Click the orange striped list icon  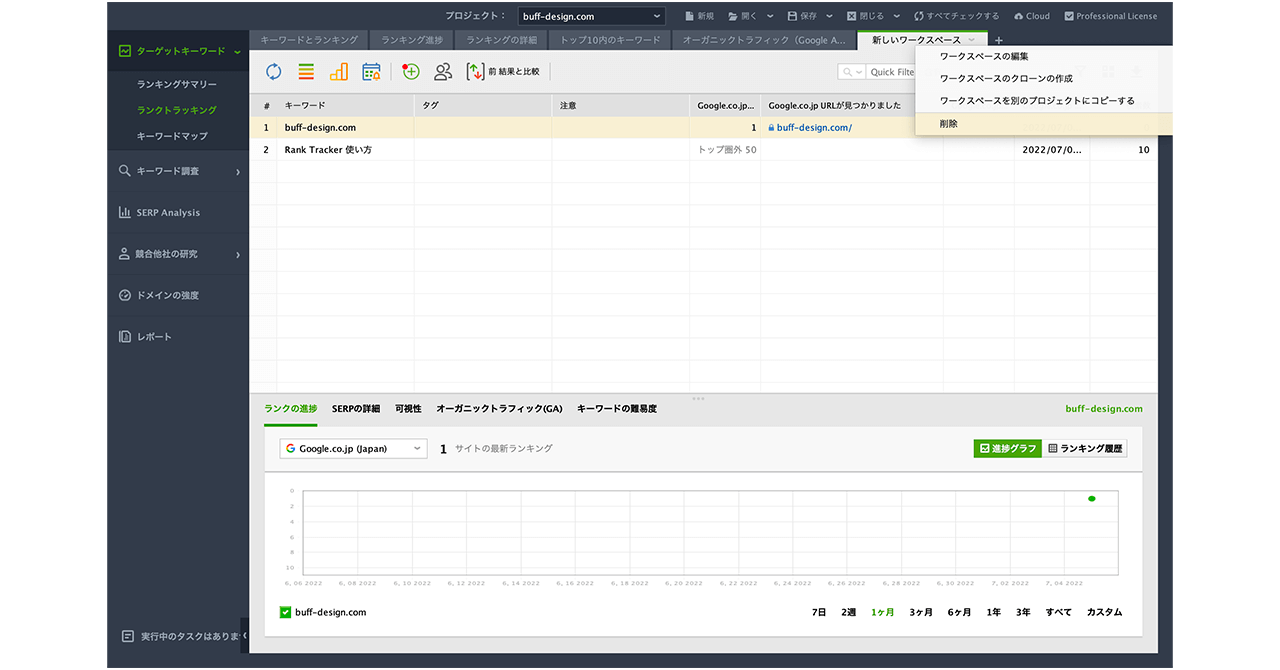click(306, 72)
